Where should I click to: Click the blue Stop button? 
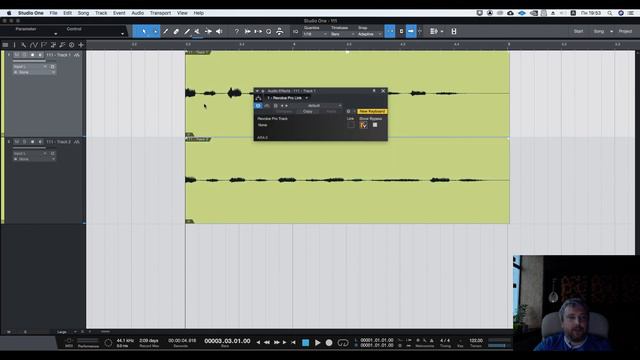(x=305, y=343)
